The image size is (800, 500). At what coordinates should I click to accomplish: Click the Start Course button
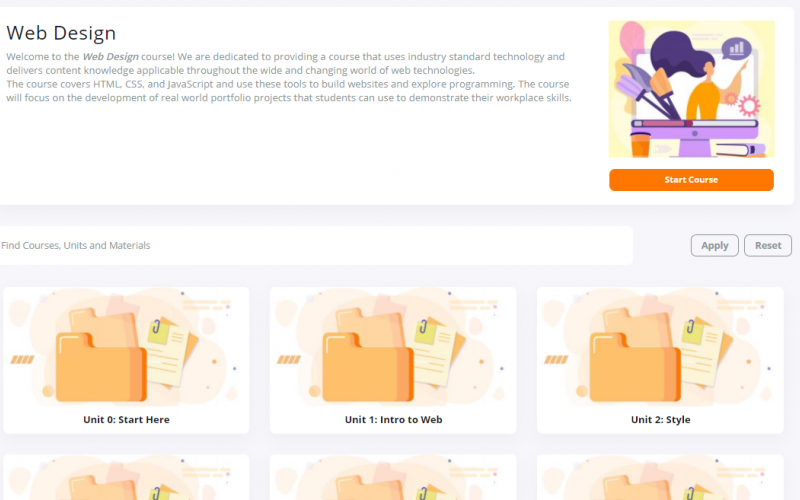pos(691,180)
